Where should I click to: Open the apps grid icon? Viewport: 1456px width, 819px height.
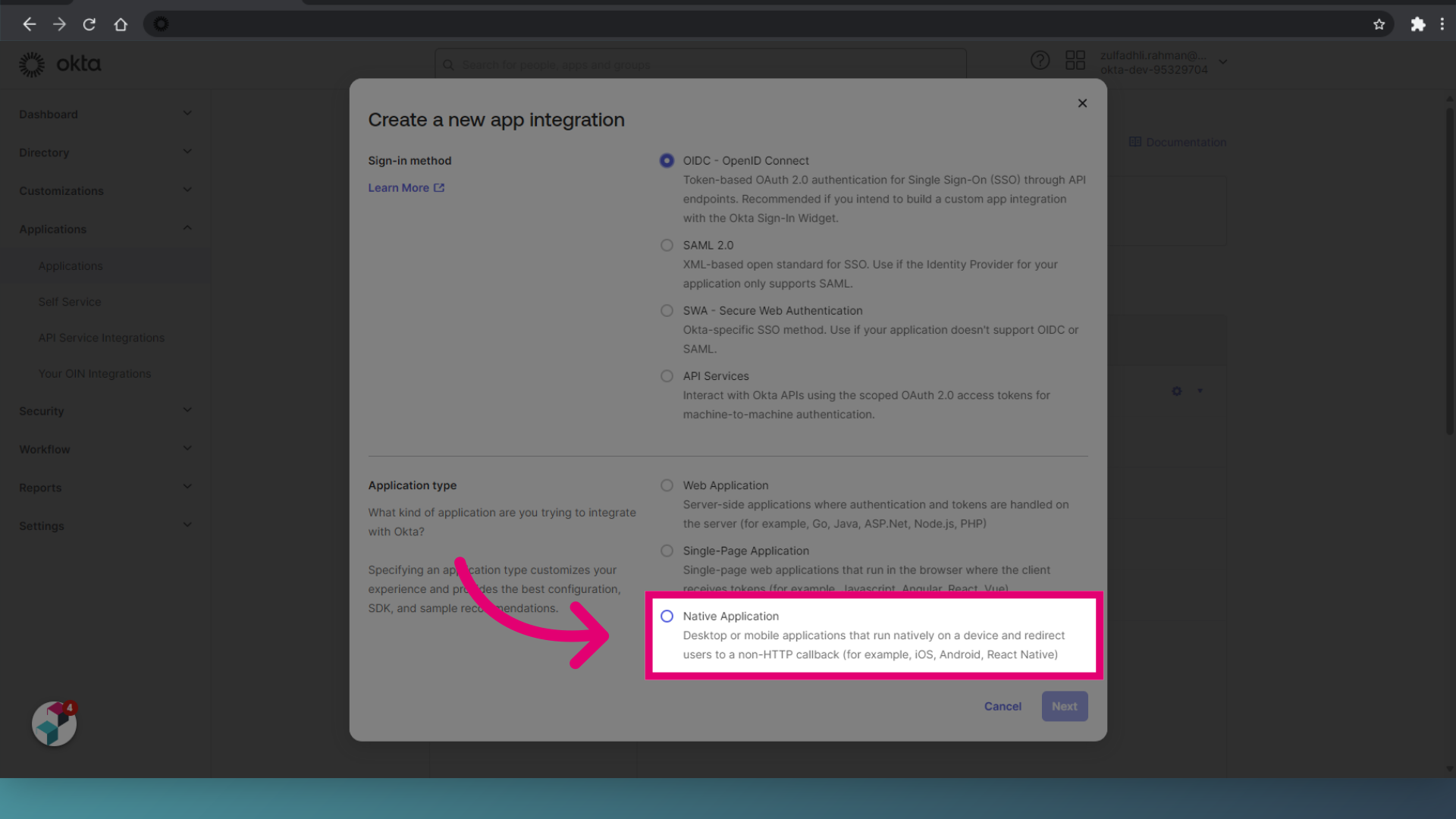click(x=1075, y=61)
